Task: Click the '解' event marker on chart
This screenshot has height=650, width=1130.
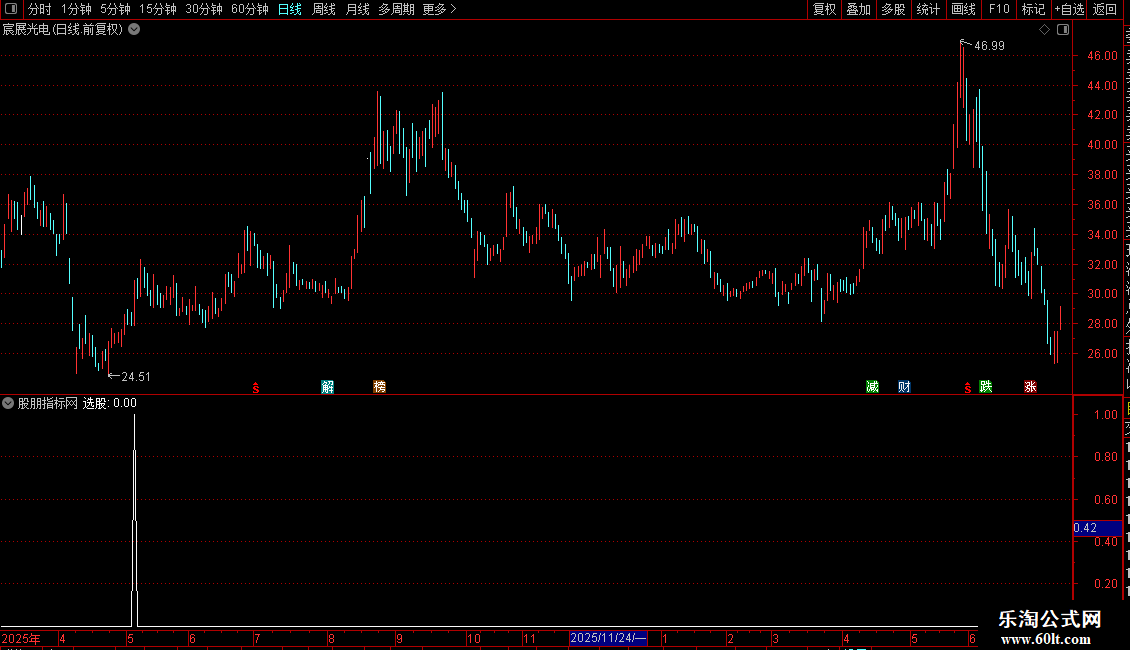Action: pos(327,387)
